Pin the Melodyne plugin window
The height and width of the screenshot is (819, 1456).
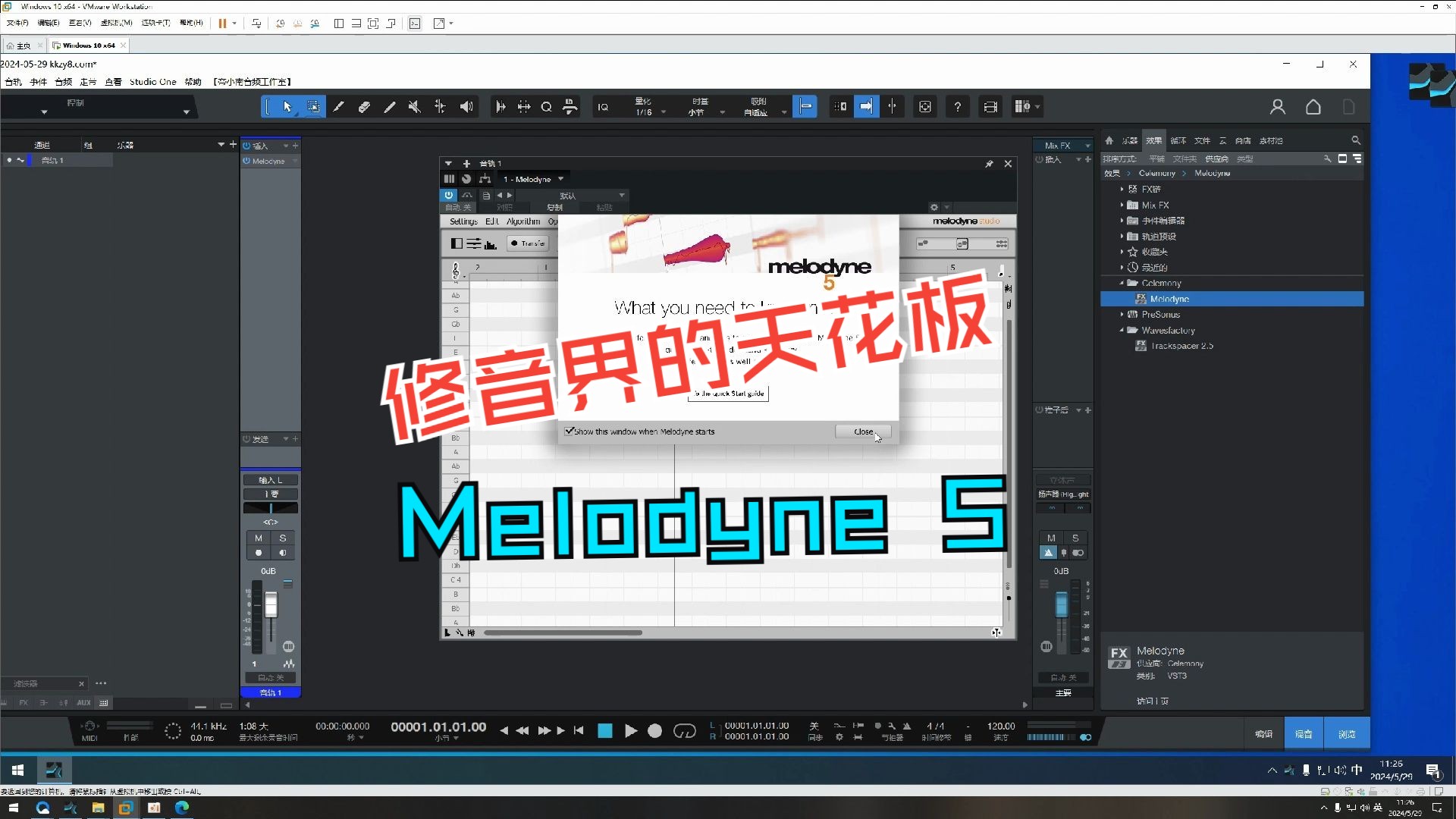[x=989, y=164]
